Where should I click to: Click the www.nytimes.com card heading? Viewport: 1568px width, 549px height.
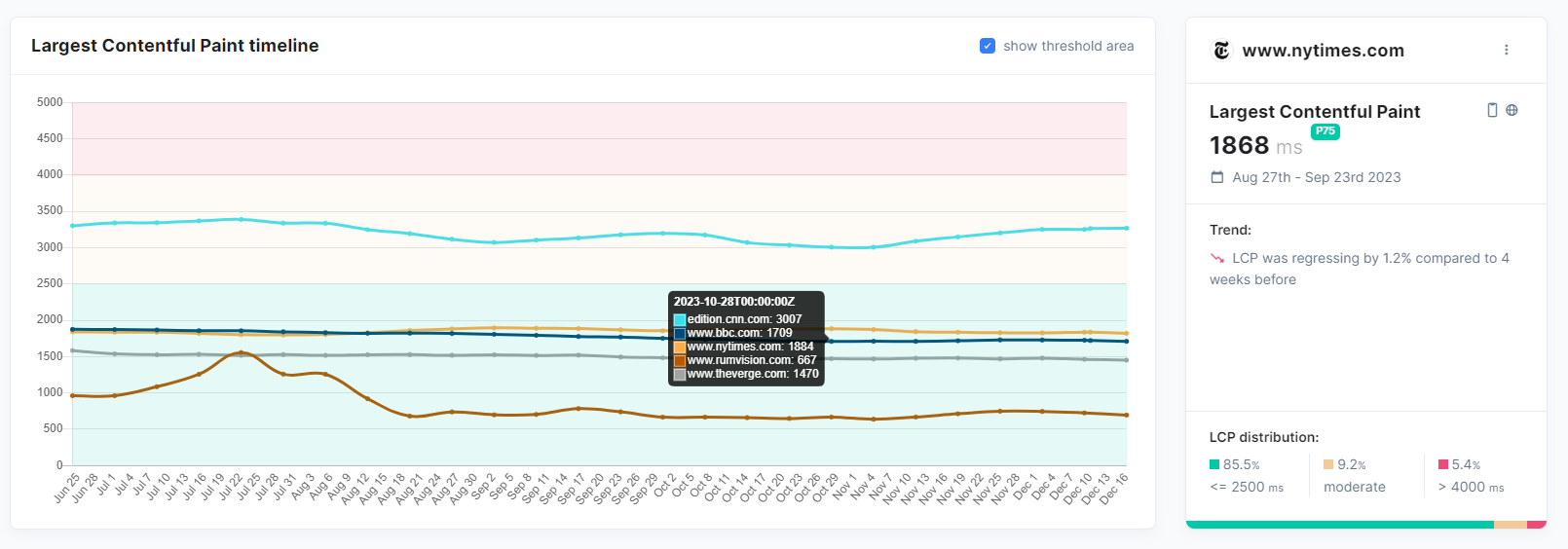tap(1323, 51)
